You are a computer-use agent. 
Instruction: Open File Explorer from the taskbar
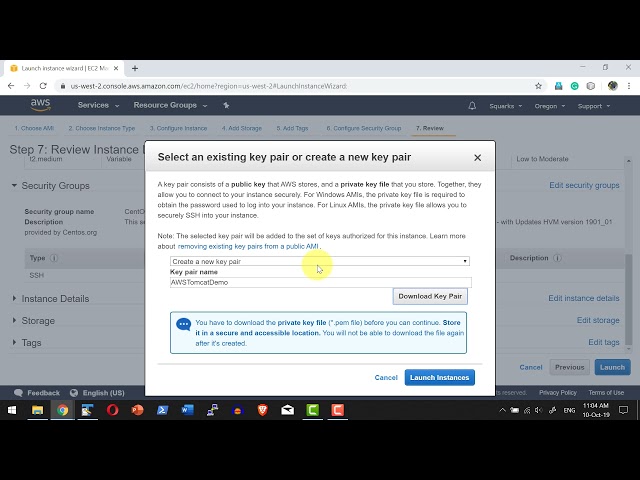(x=37, y=410)
